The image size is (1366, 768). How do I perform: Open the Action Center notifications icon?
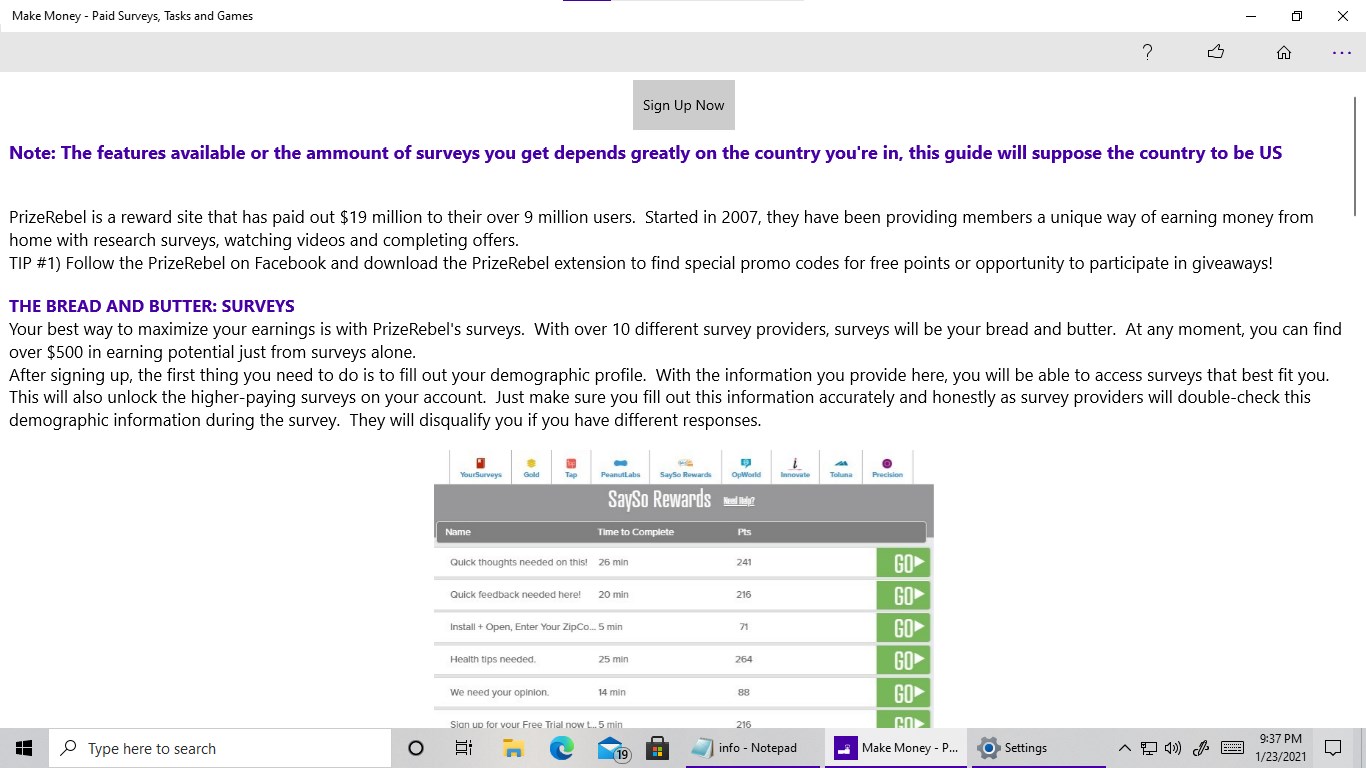point(1333,748)
